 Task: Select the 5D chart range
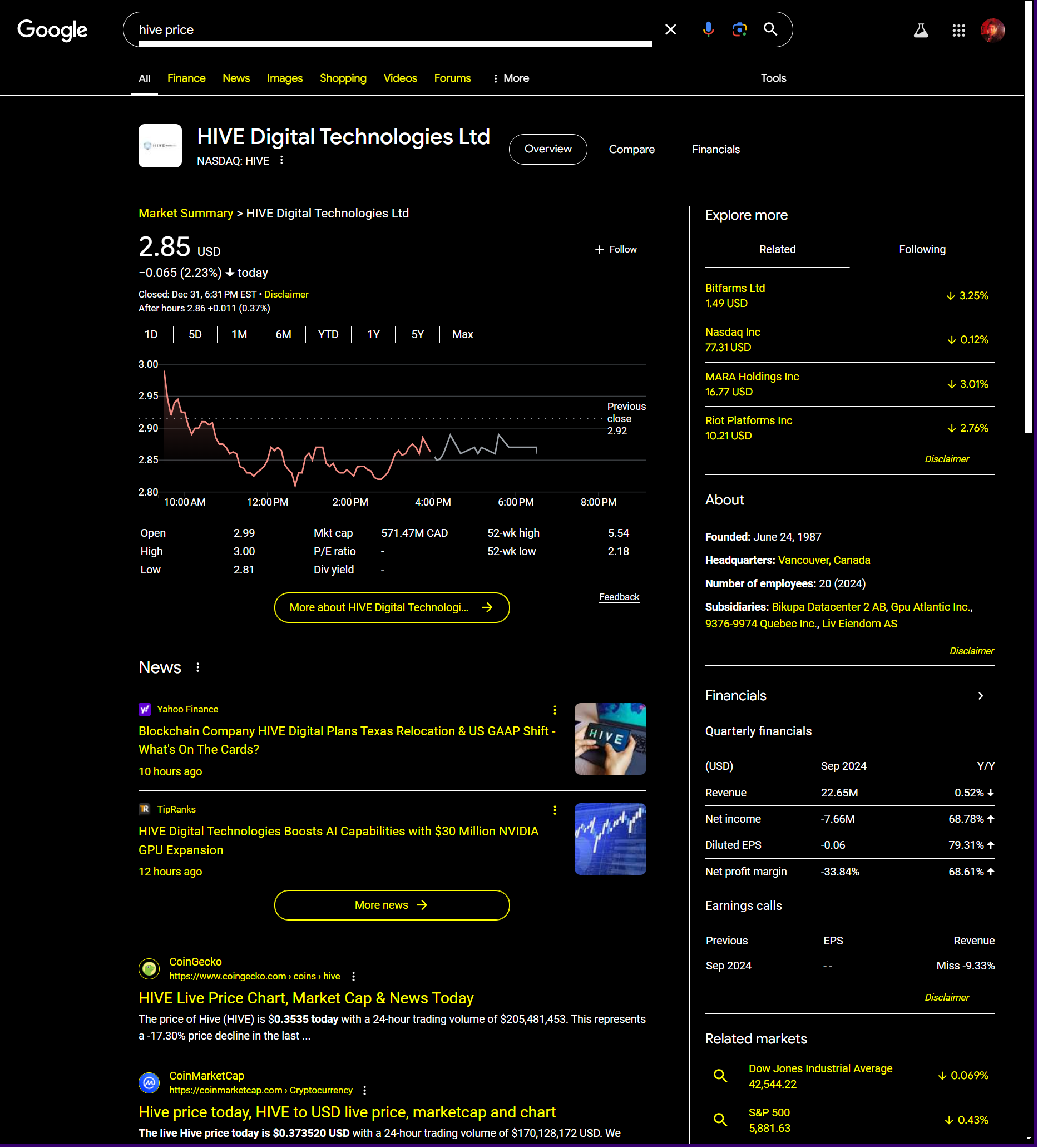[x=195, y=334]
